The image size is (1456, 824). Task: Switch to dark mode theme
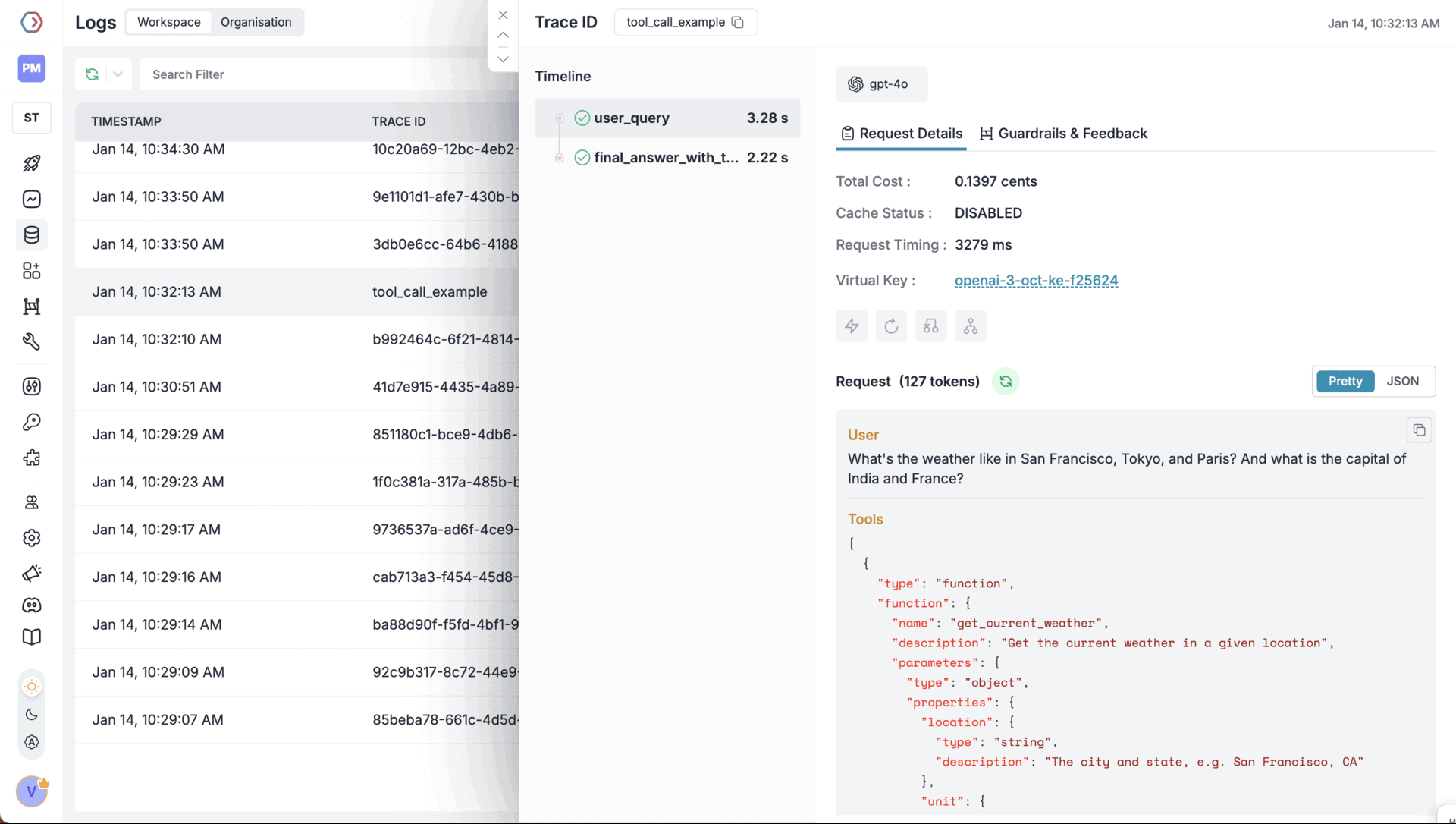click(31, 714)
